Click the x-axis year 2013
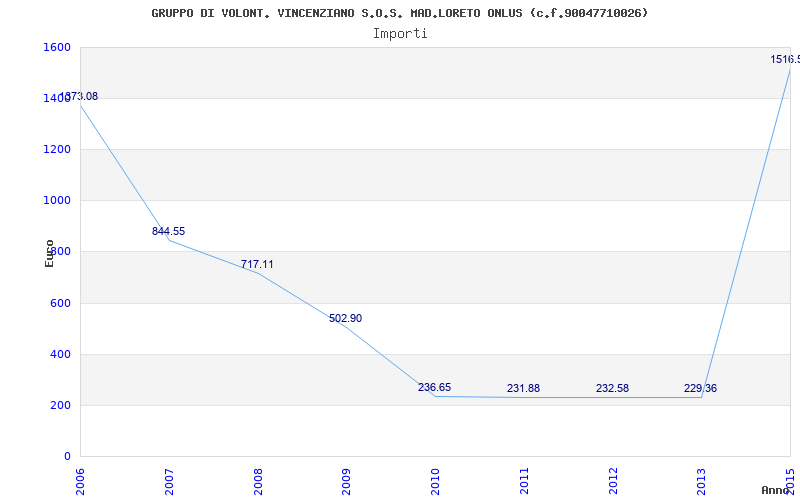This screenshot has width=800, height=500. pos(702,482)
